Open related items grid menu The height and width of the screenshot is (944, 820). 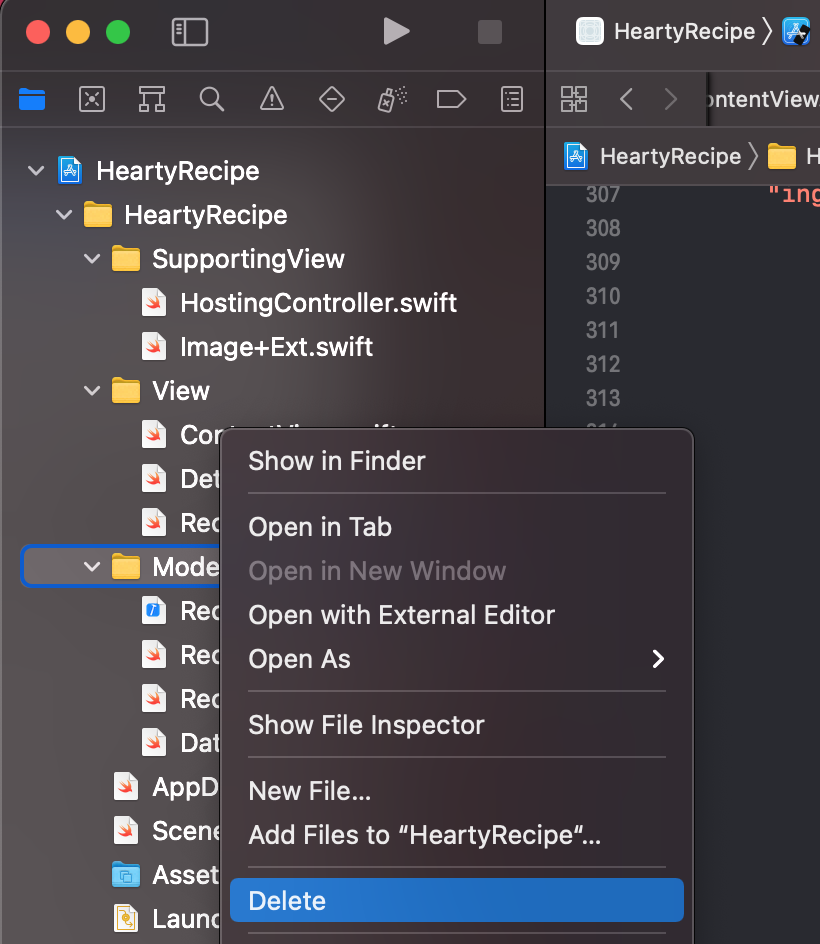[574, 99]
